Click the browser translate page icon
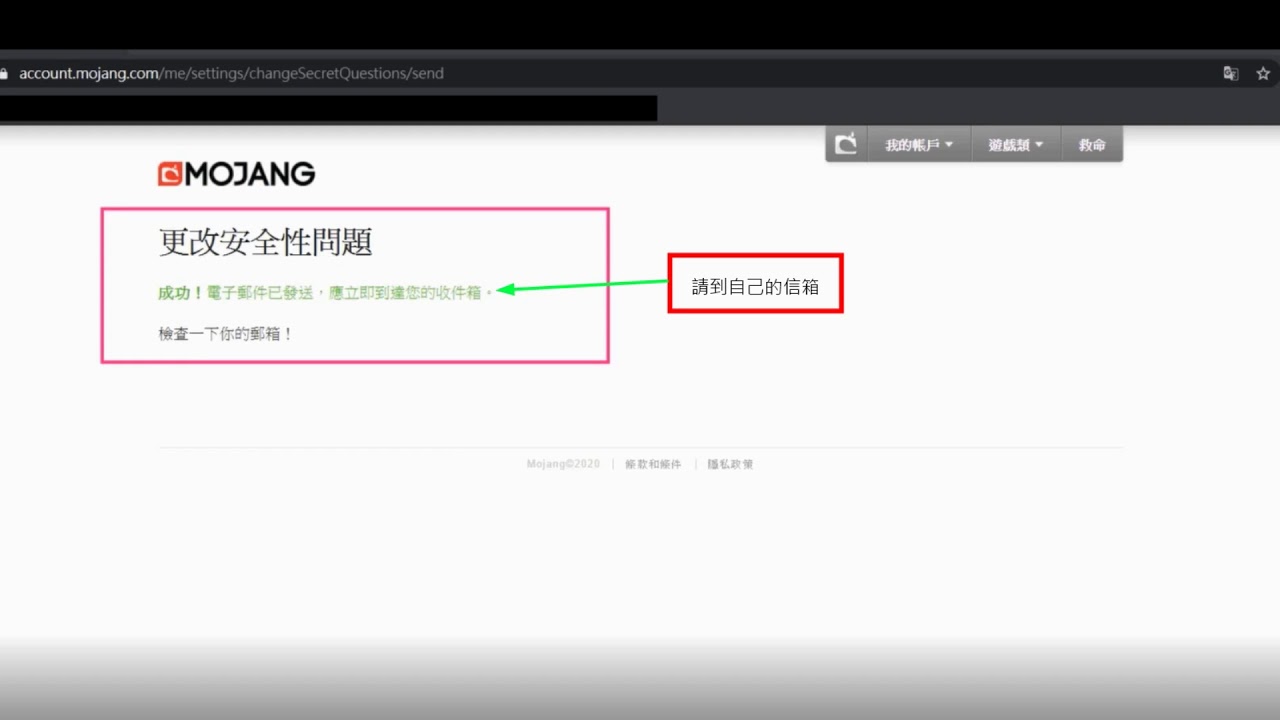Viewport: 1280px width, 720px height. [1231, 73]
